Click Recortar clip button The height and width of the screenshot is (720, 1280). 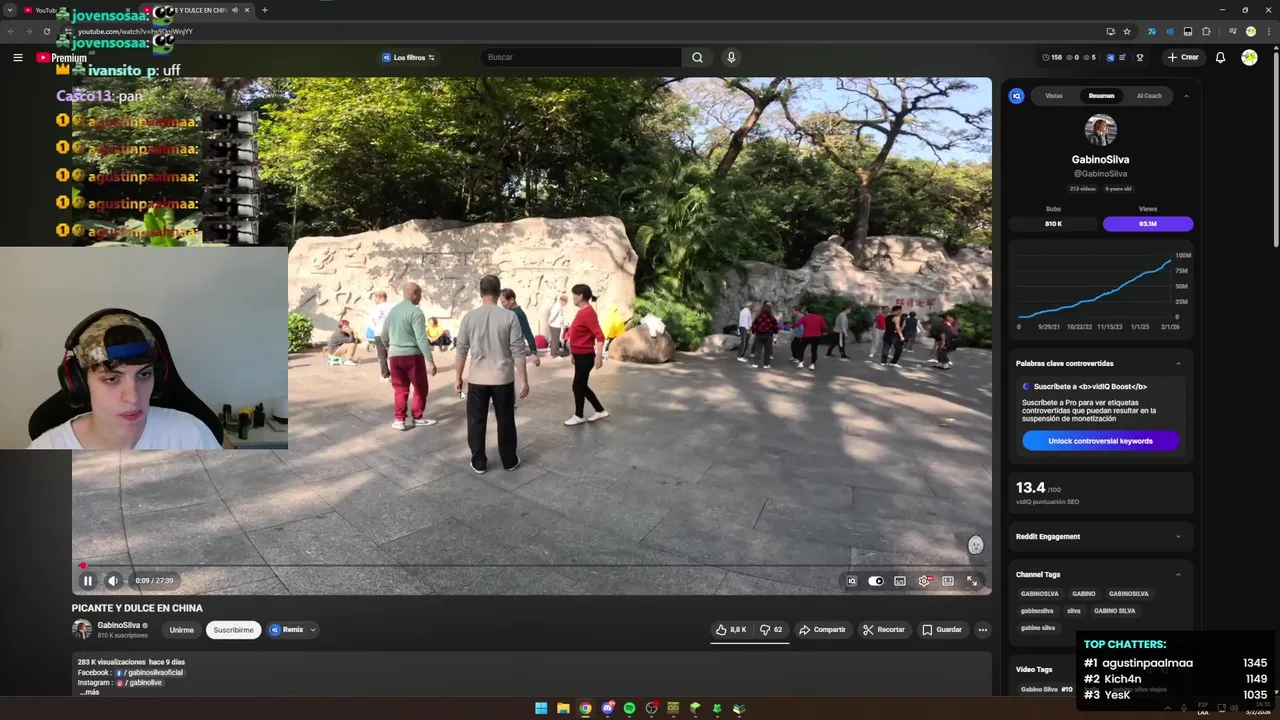884,630
